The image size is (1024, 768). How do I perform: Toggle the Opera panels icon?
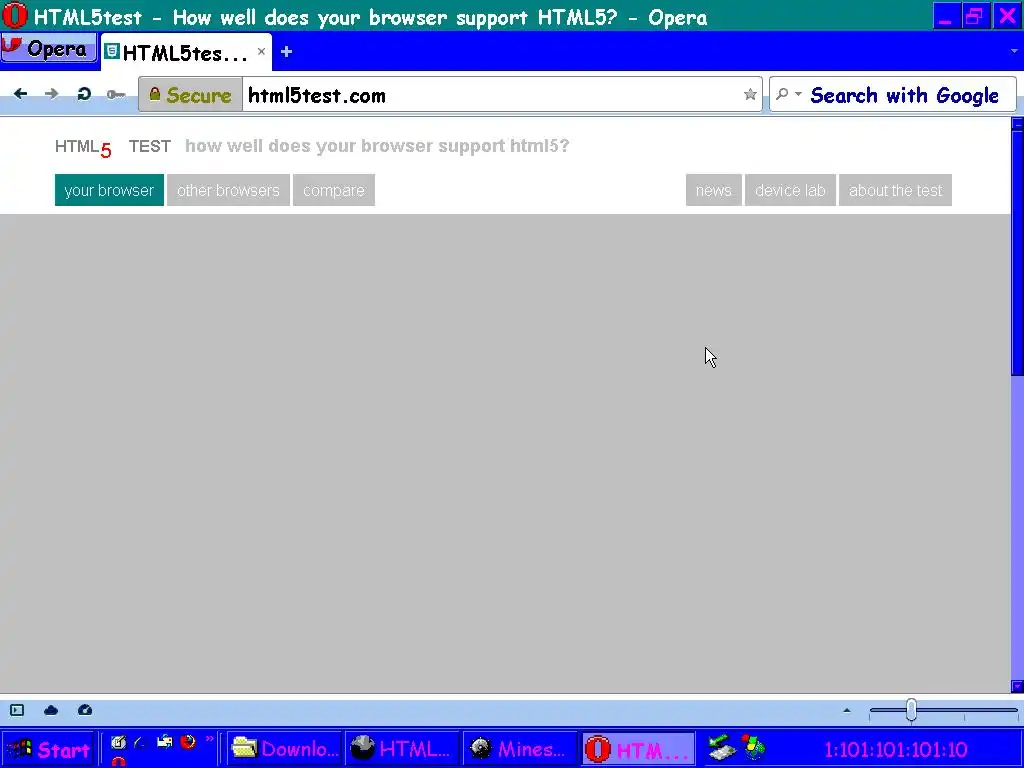tap(17, 711)
